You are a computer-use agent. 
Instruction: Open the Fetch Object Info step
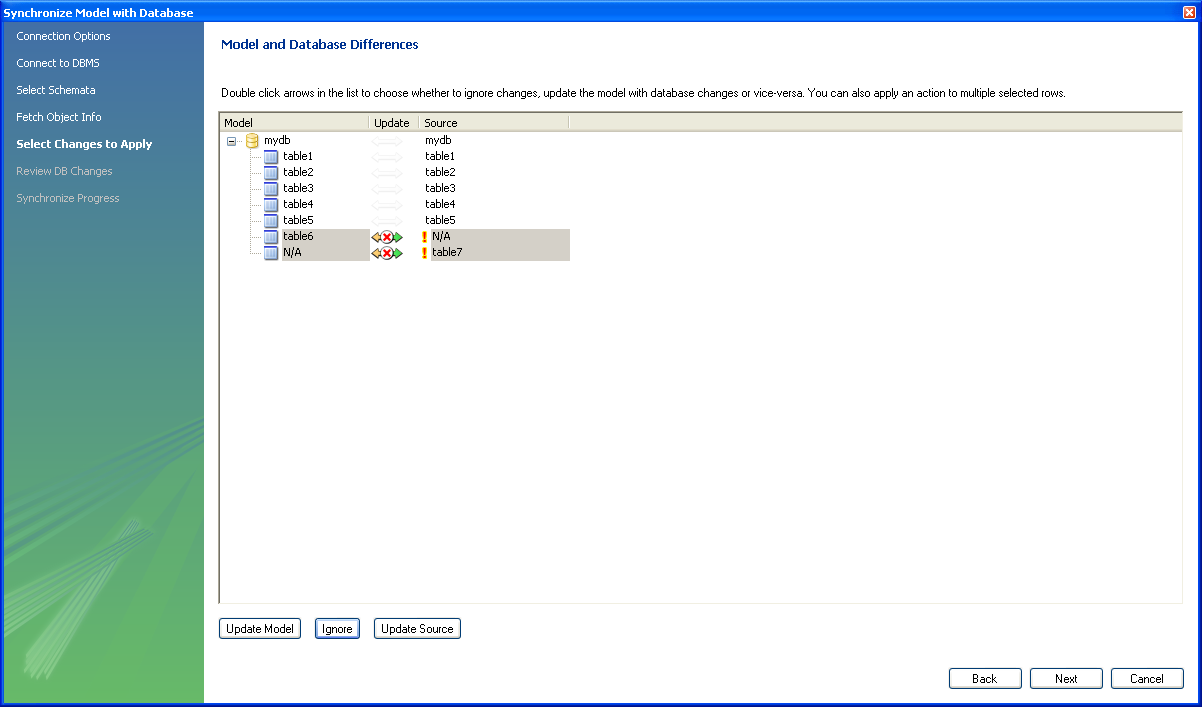click(x=59, y=117)
